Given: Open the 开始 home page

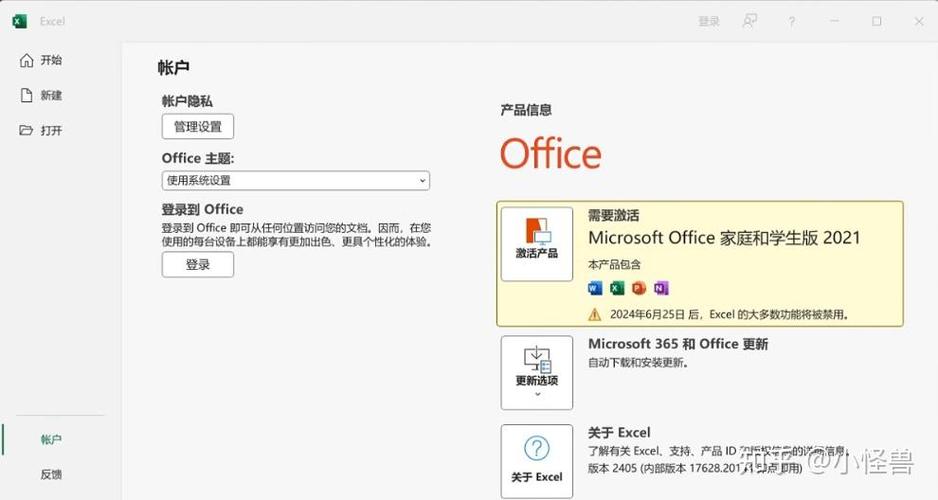Looking at the screenshot, I should point(41,60).
